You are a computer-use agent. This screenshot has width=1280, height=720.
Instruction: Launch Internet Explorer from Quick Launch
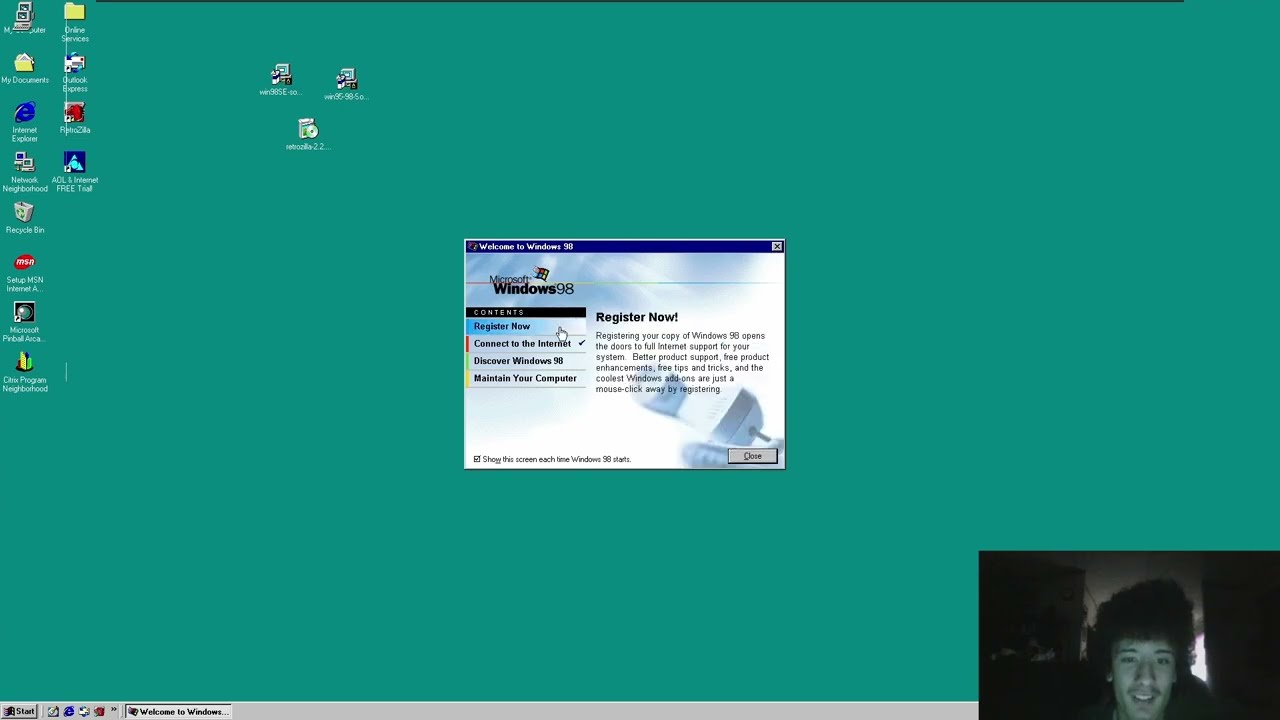tap(69, 712)
